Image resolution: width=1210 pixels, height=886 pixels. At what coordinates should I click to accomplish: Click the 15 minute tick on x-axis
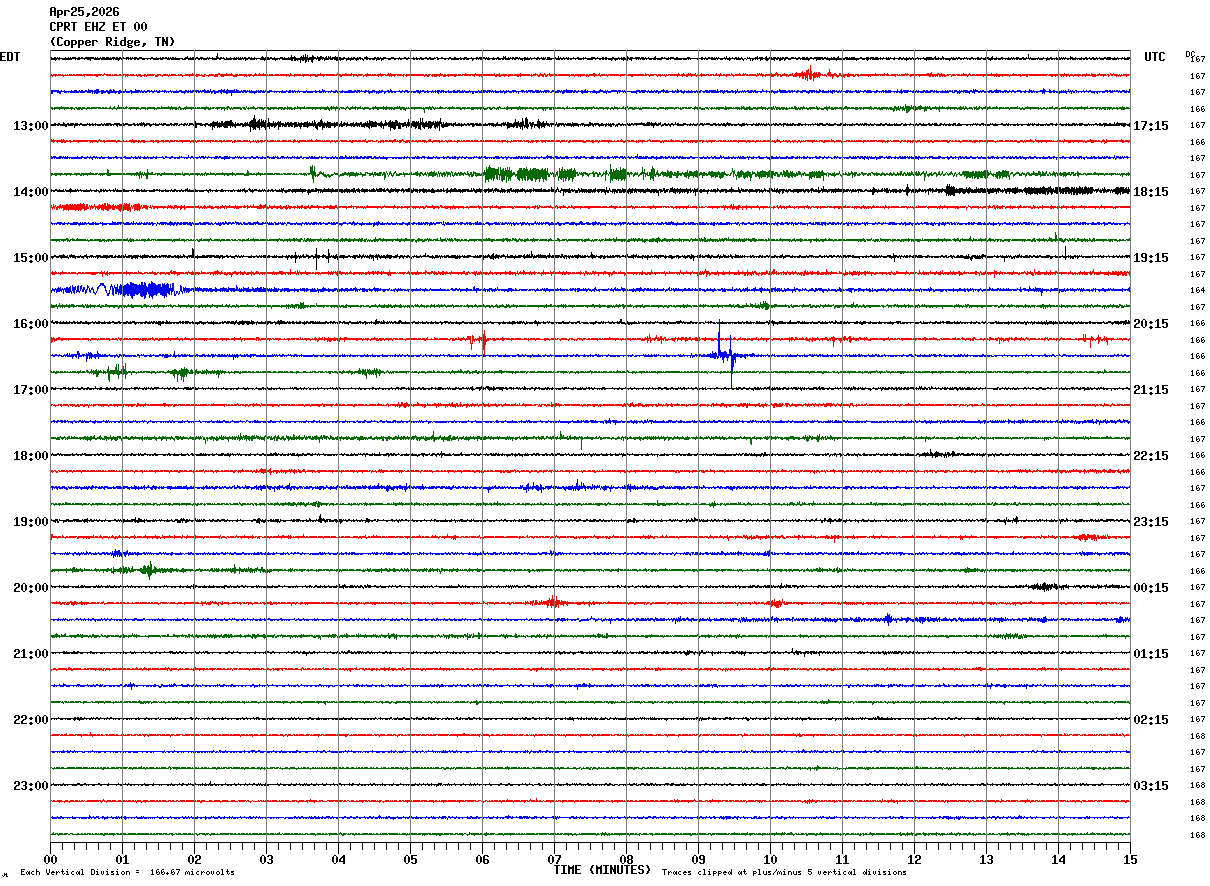1130,859
